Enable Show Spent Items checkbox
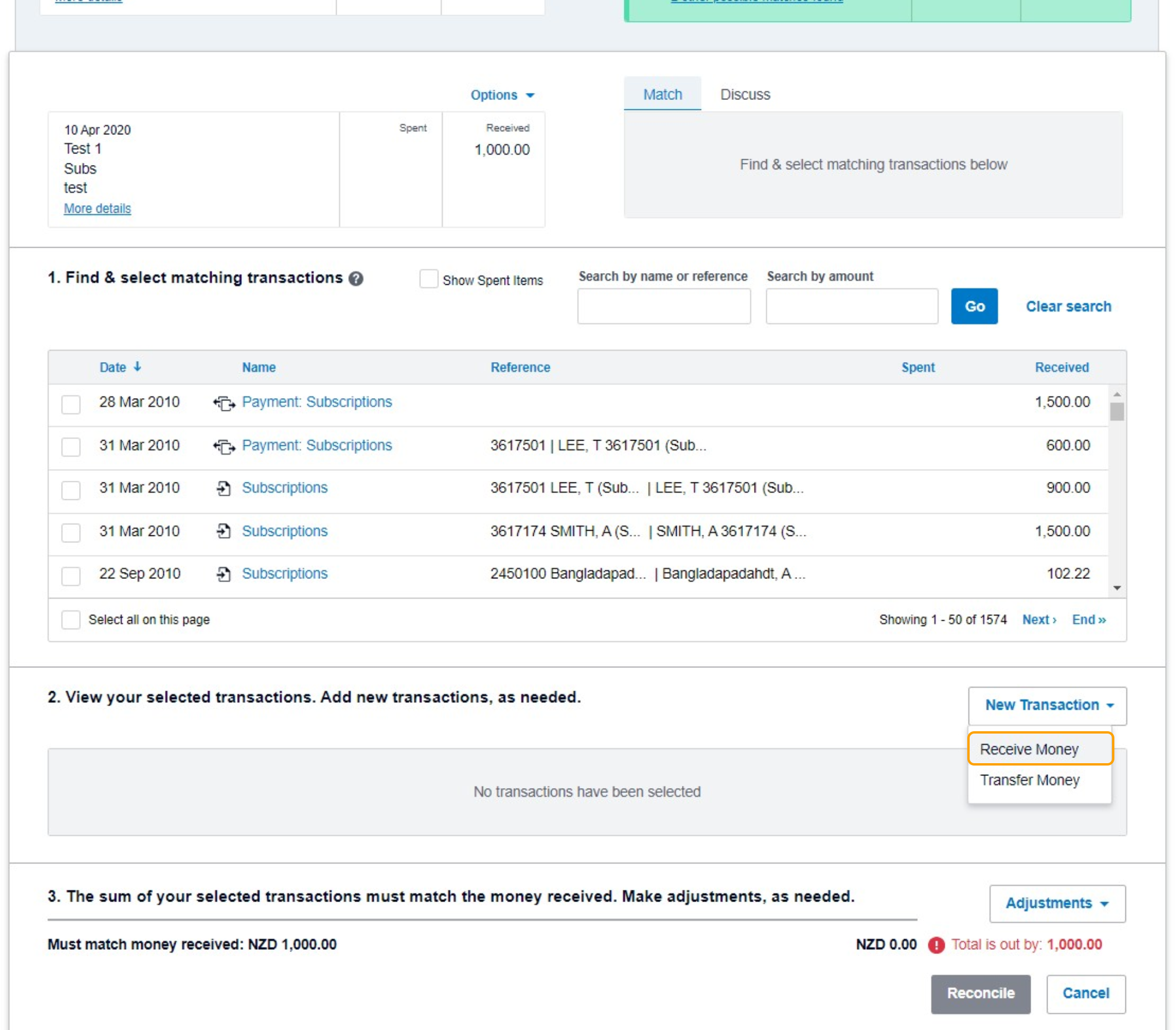The image size is (1176, 1030). click(x=428, y=279)
